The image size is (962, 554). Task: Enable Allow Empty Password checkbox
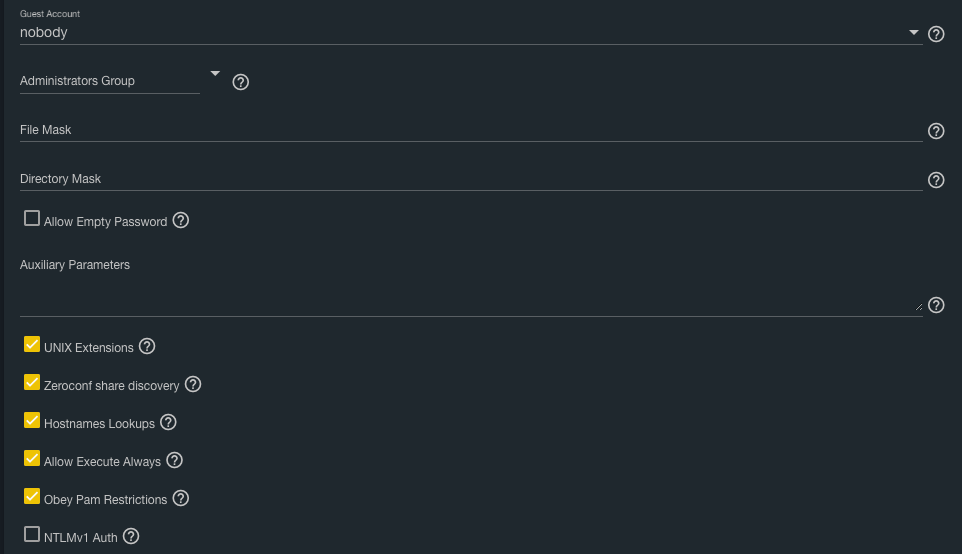coord(32,219)
